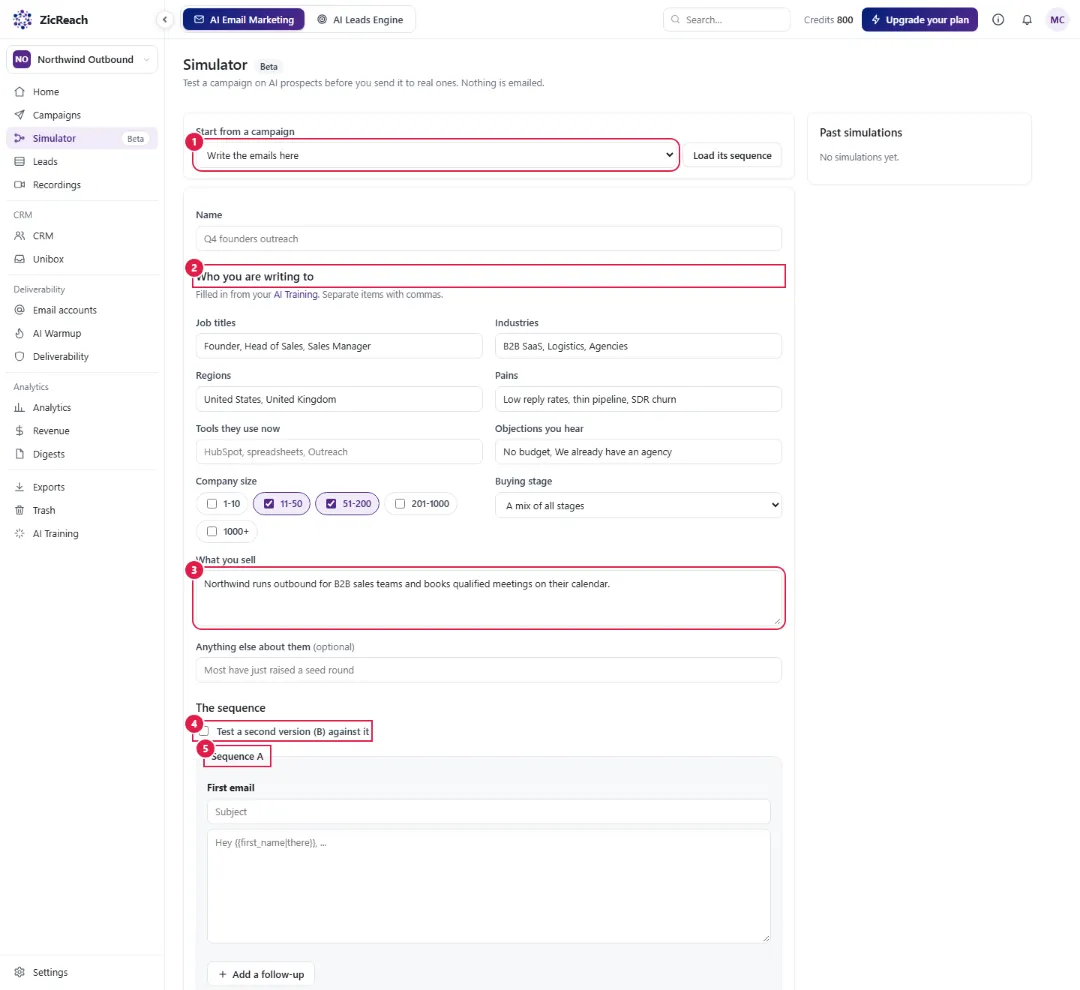Viewport: 1080px width, 990px height.
Task: Expand the Northwind Outbound workspace switcher
Action: pos(82,59)
